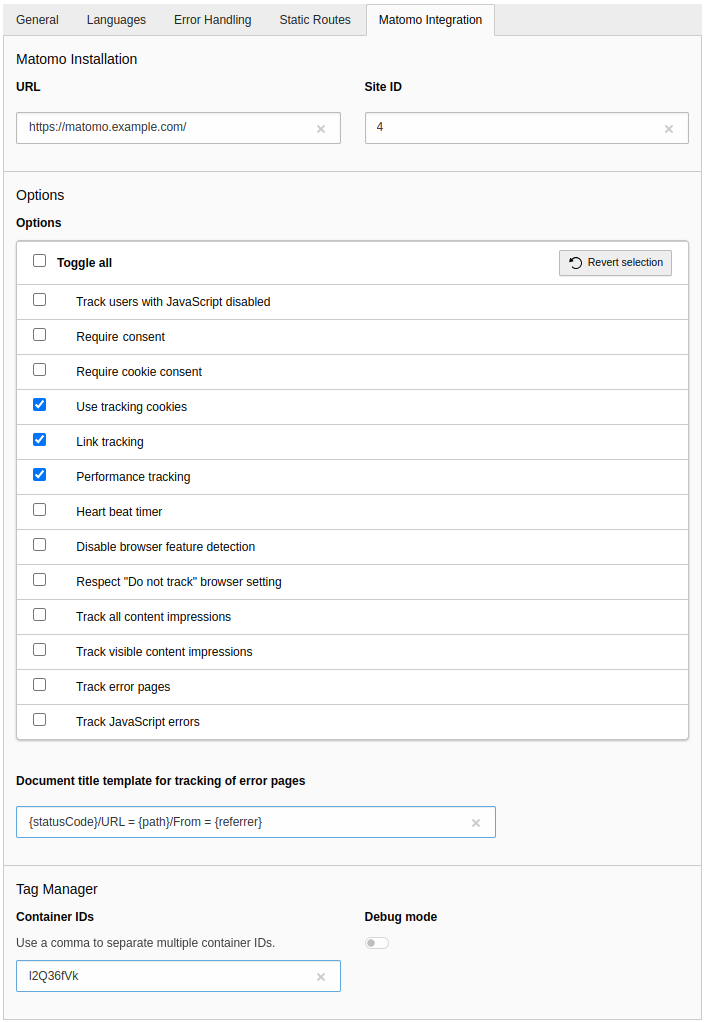Click the "Track JavaScript errors" label text

[x=138, y=722]
